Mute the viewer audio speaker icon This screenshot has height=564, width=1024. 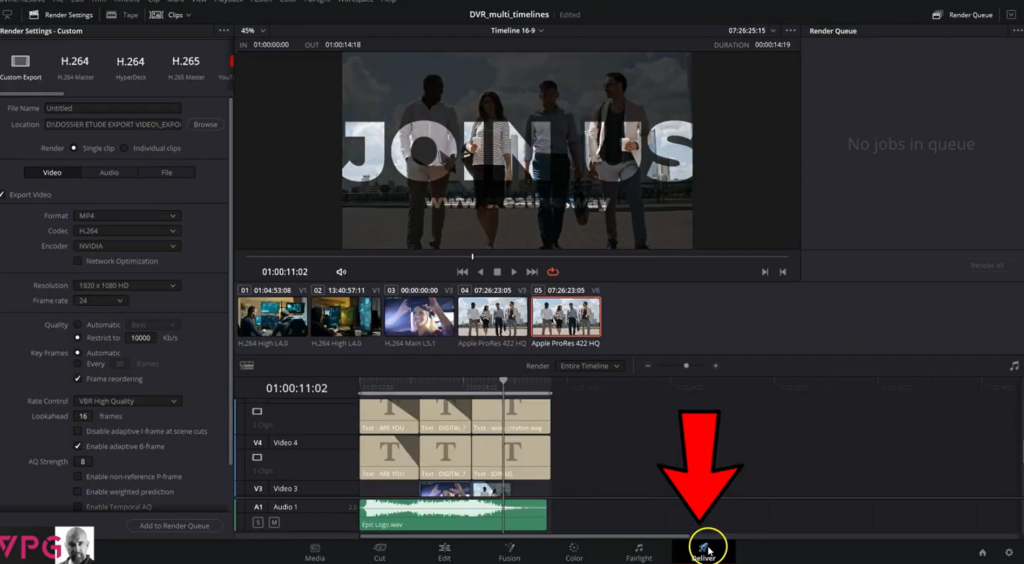pos(341,272)
